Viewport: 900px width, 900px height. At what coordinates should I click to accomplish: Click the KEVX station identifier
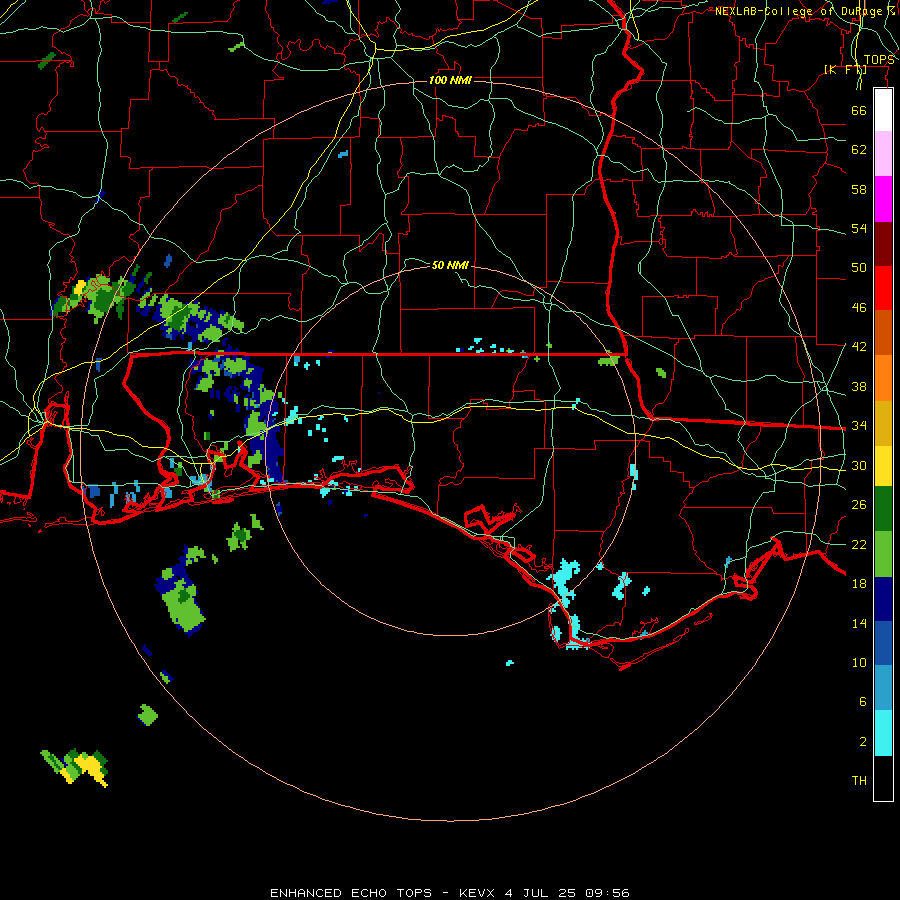point(476,893)
